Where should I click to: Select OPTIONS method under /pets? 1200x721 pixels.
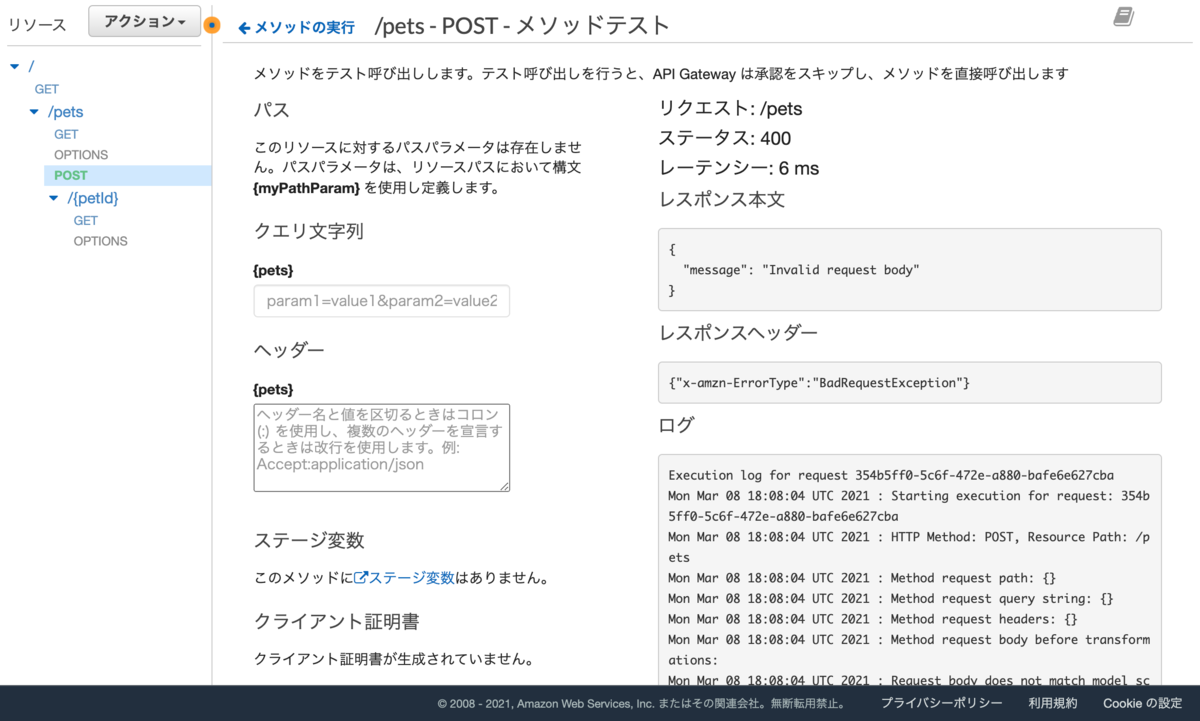click(x=81, y=155)
